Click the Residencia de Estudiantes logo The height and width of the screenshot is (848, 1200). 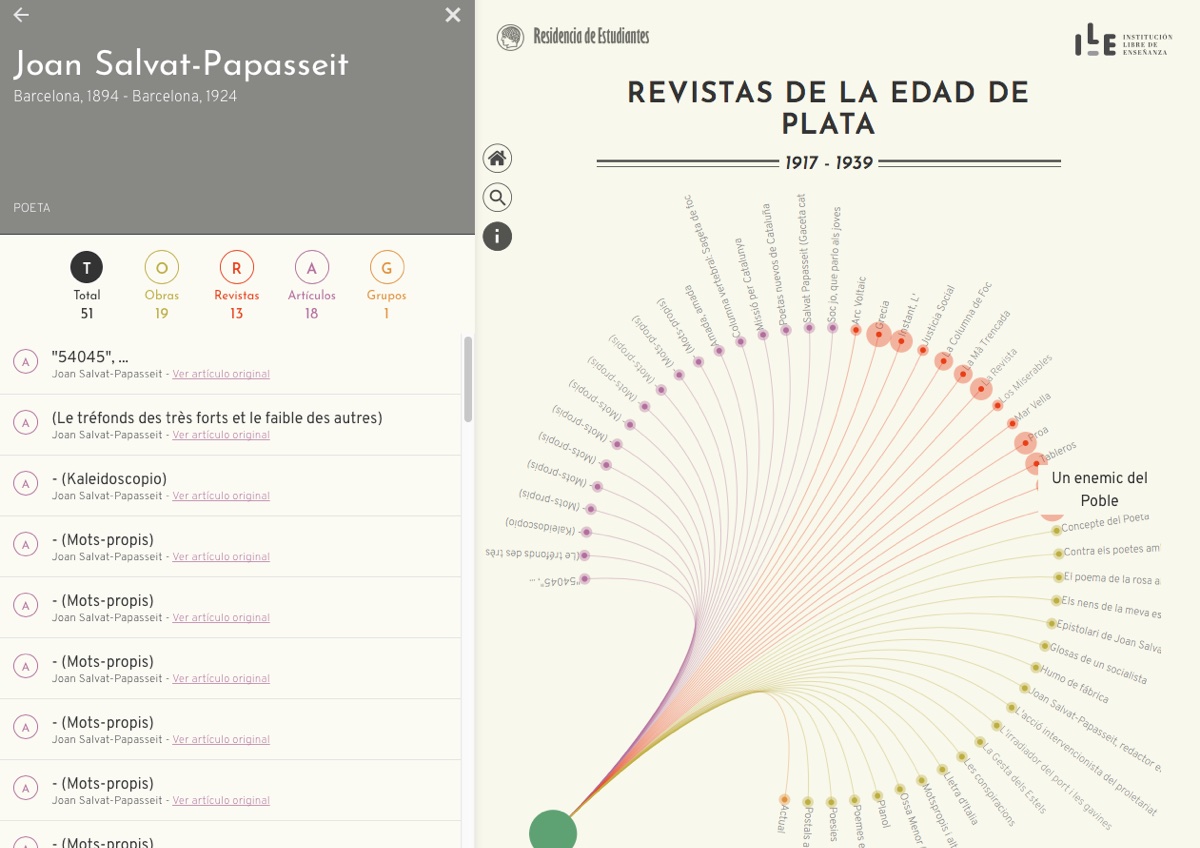(x=573, y=37)
